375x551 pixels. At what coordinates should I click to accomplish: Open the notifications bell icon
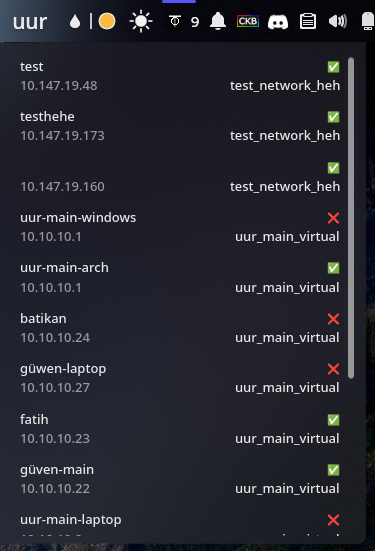coord(218,21)
